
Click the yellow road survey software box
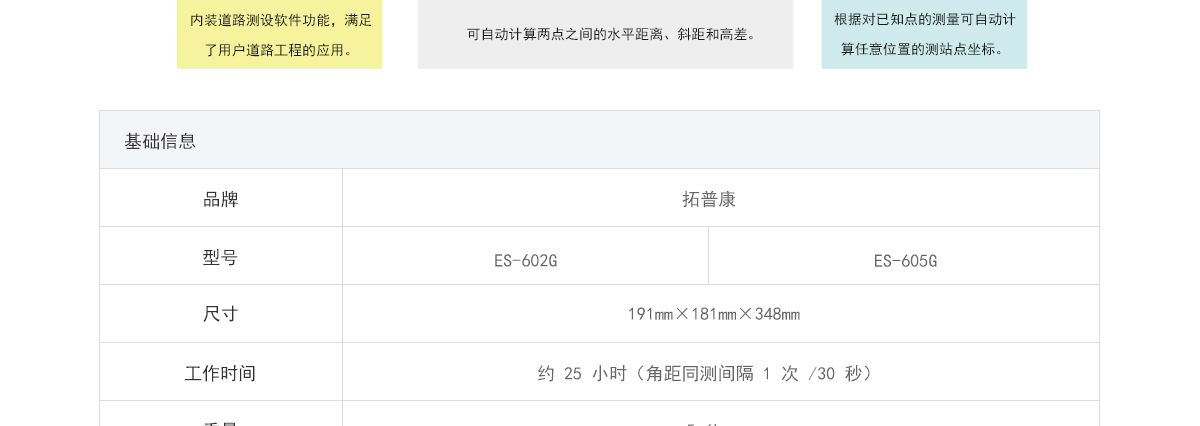click(279, 34)
